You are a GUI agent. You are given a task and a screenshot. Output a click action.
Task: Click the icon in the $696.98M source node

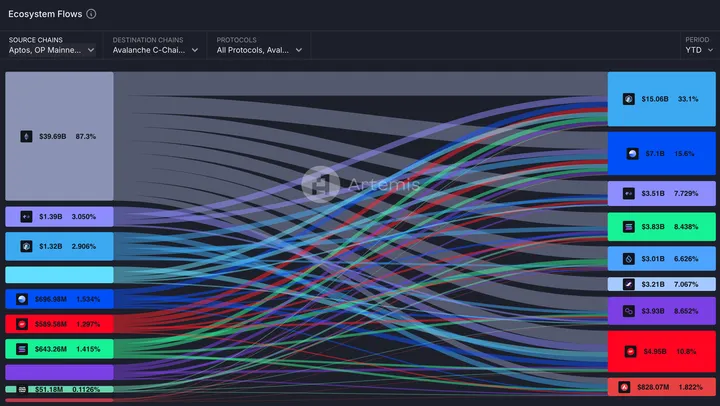pyautogui.click(x=21, y=299)
